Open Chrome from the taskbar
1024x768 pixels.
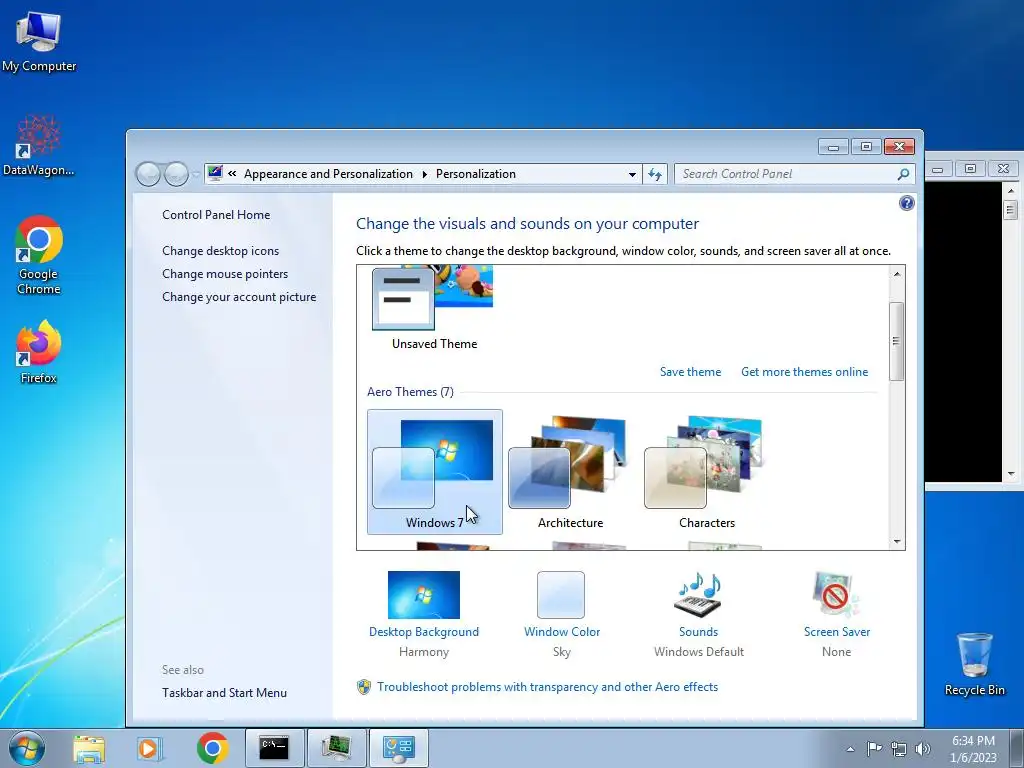(x=212, y=748)
